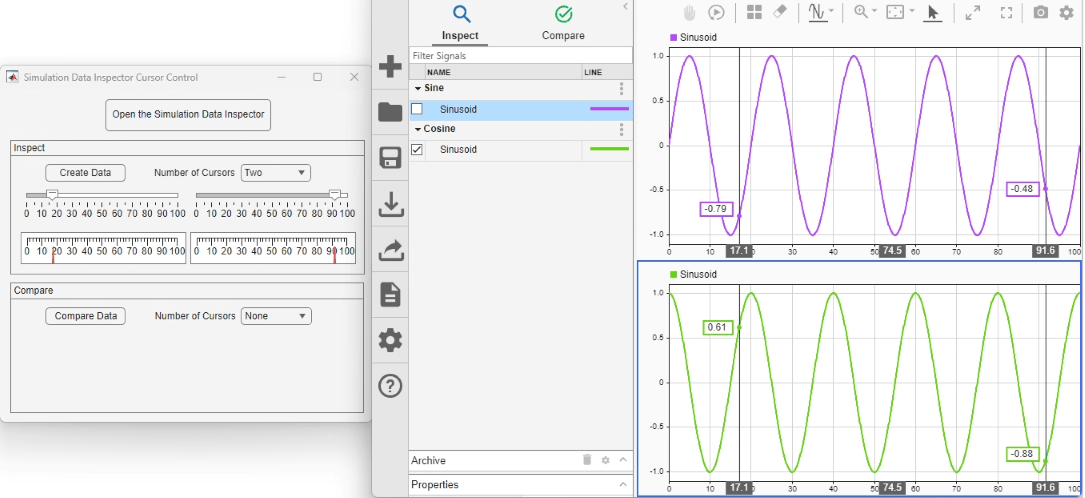Click the right cursor slider thumb

[335, 196]
